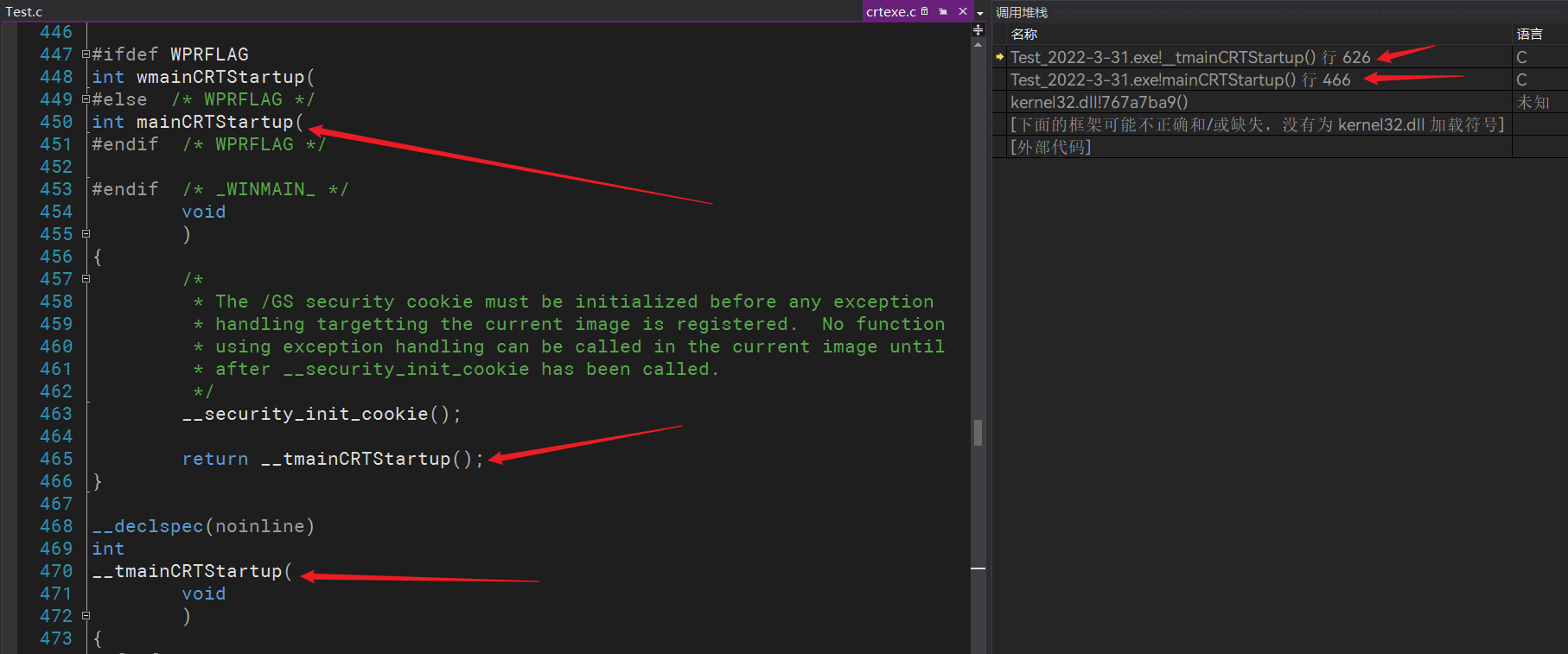1568x654 pixels.
Task: Select the crtexe.c tab
Action: [890, 11]
